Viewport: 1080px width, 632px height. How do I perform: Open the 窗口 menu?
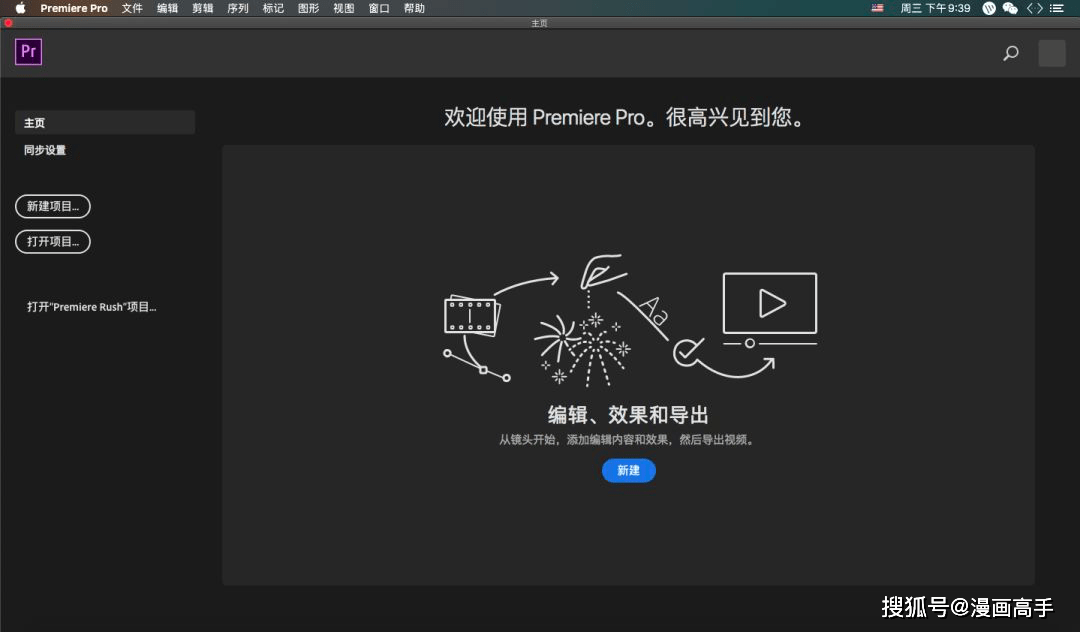click(379, 8)
